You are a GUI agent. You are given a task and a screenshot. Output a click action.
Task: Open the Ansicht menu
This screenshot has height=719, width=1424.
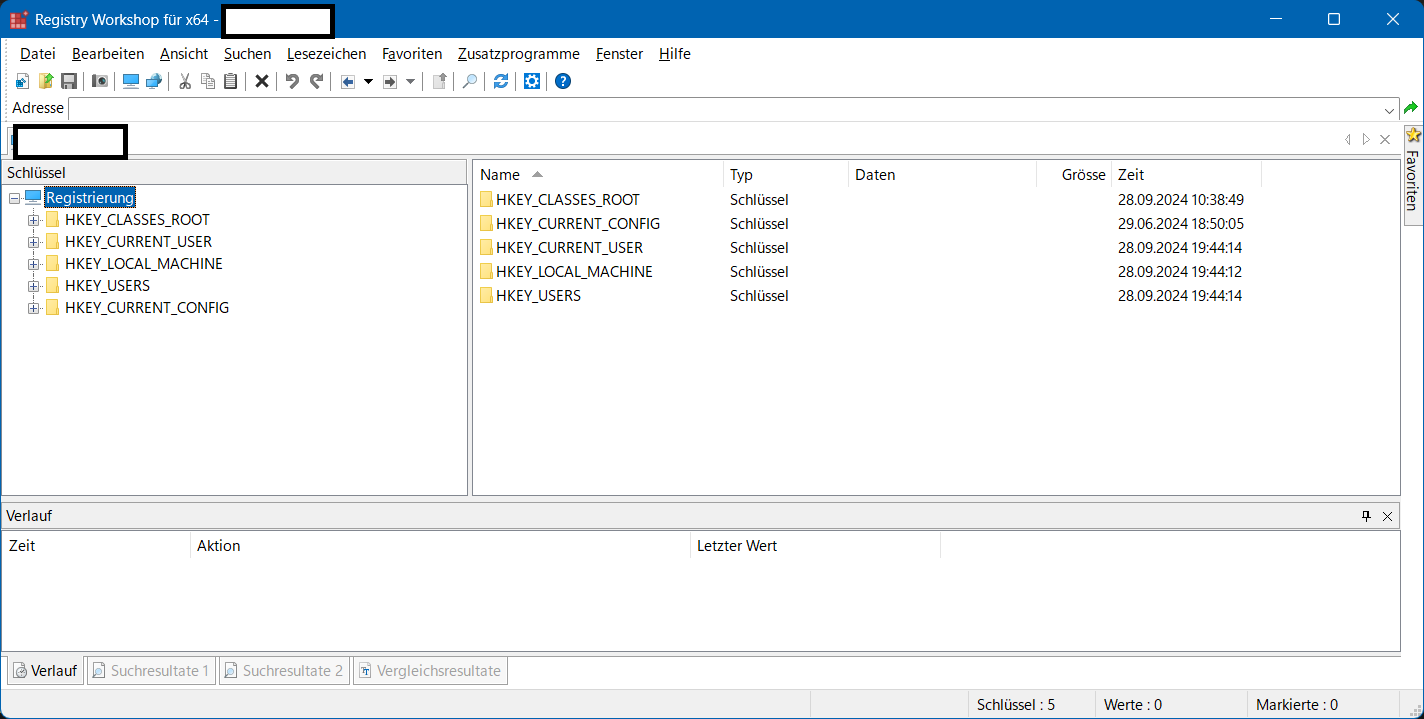point(184,54)
